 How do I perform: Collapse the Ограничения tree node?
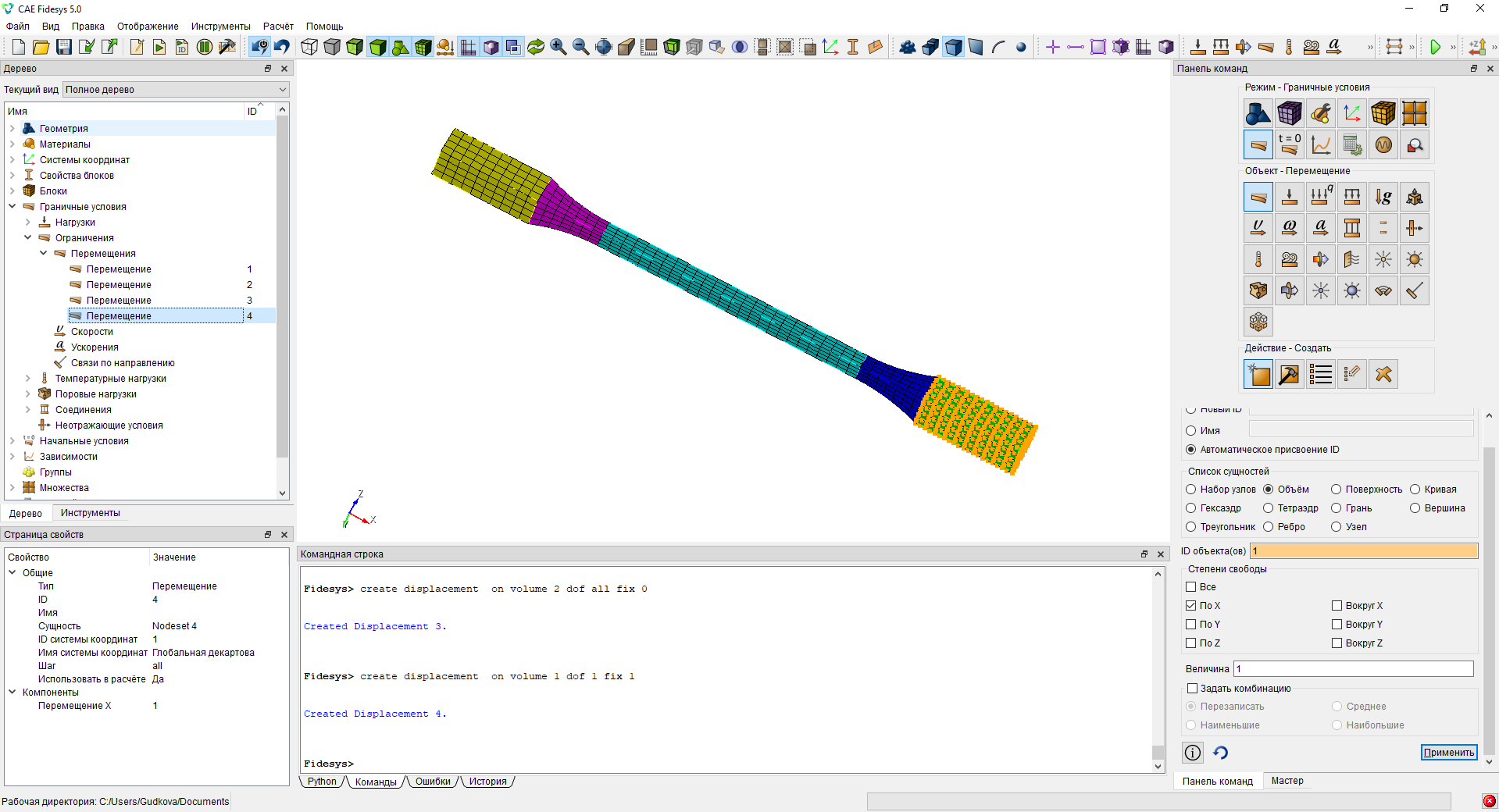(28, 238)
